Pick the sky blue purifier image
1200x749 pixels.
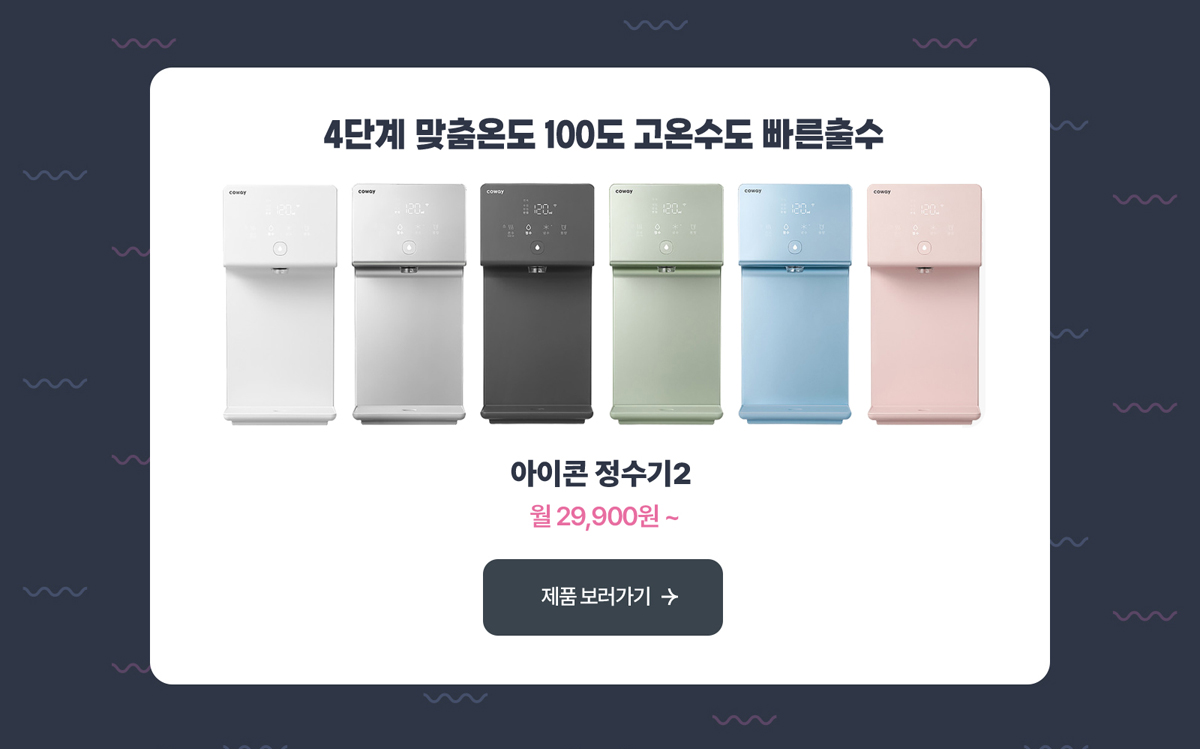click(795, 303)
